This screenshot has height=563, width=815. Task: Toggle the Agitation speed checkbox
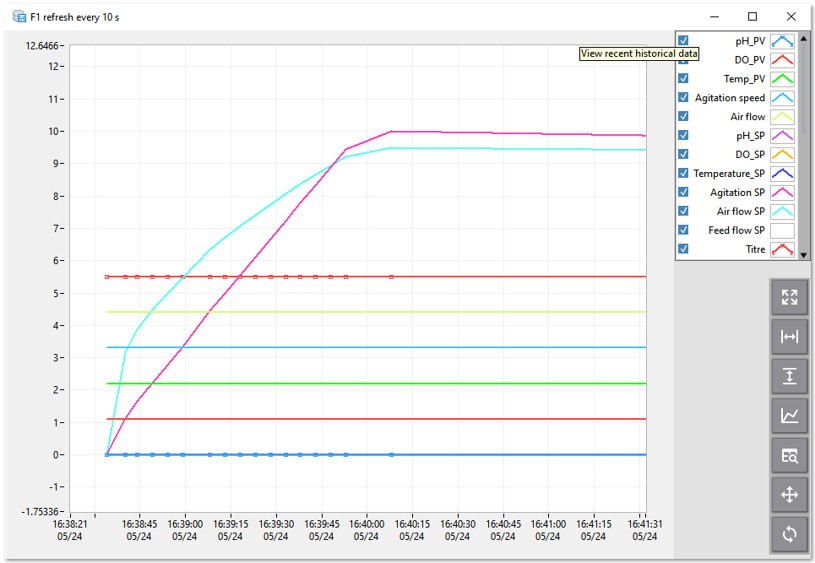683,97
